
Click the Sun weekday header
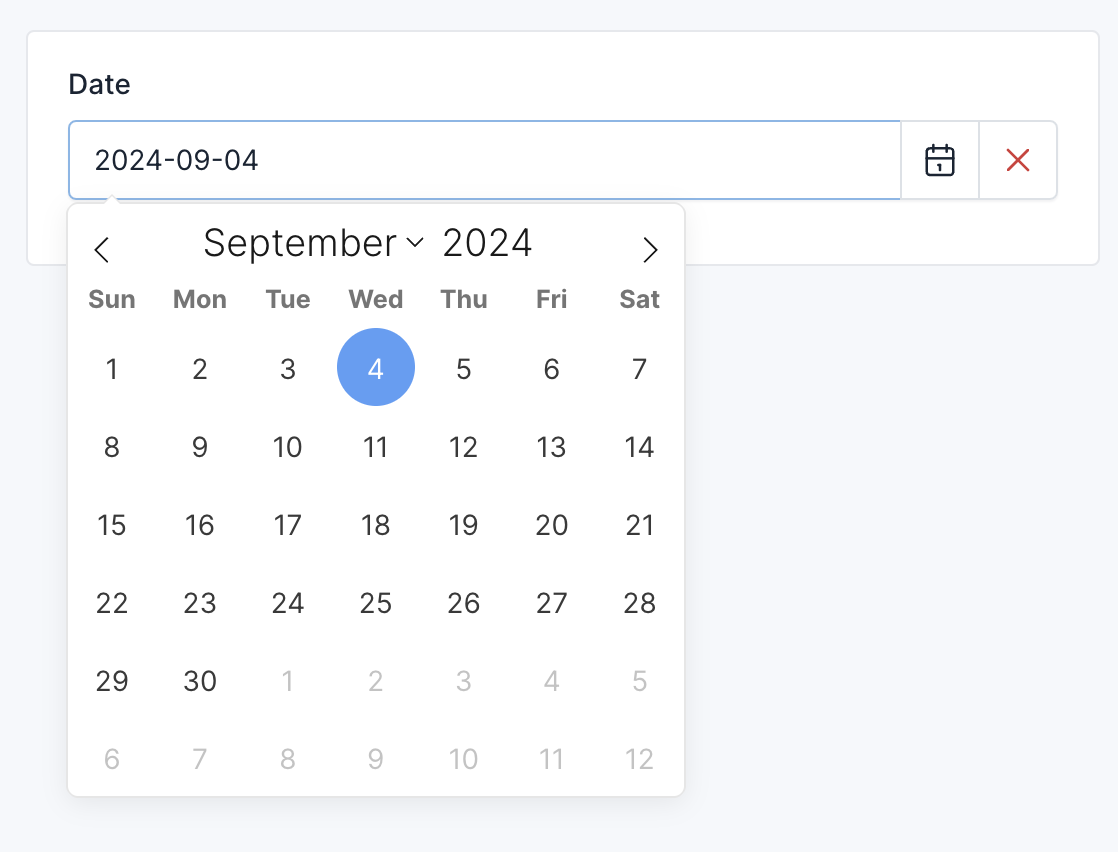(x=112, y=299)
